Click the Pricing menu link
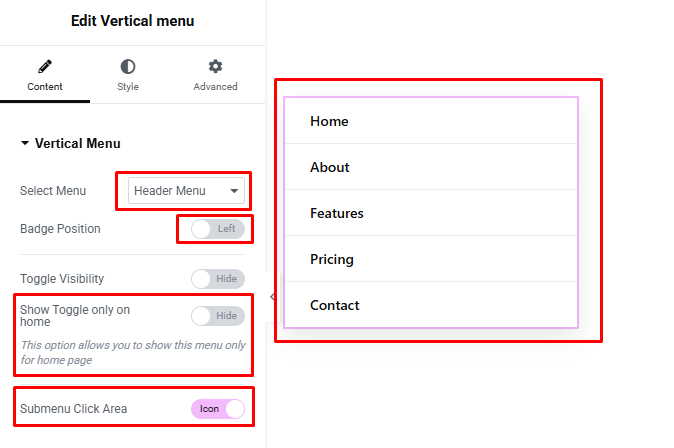 [332, 259]
